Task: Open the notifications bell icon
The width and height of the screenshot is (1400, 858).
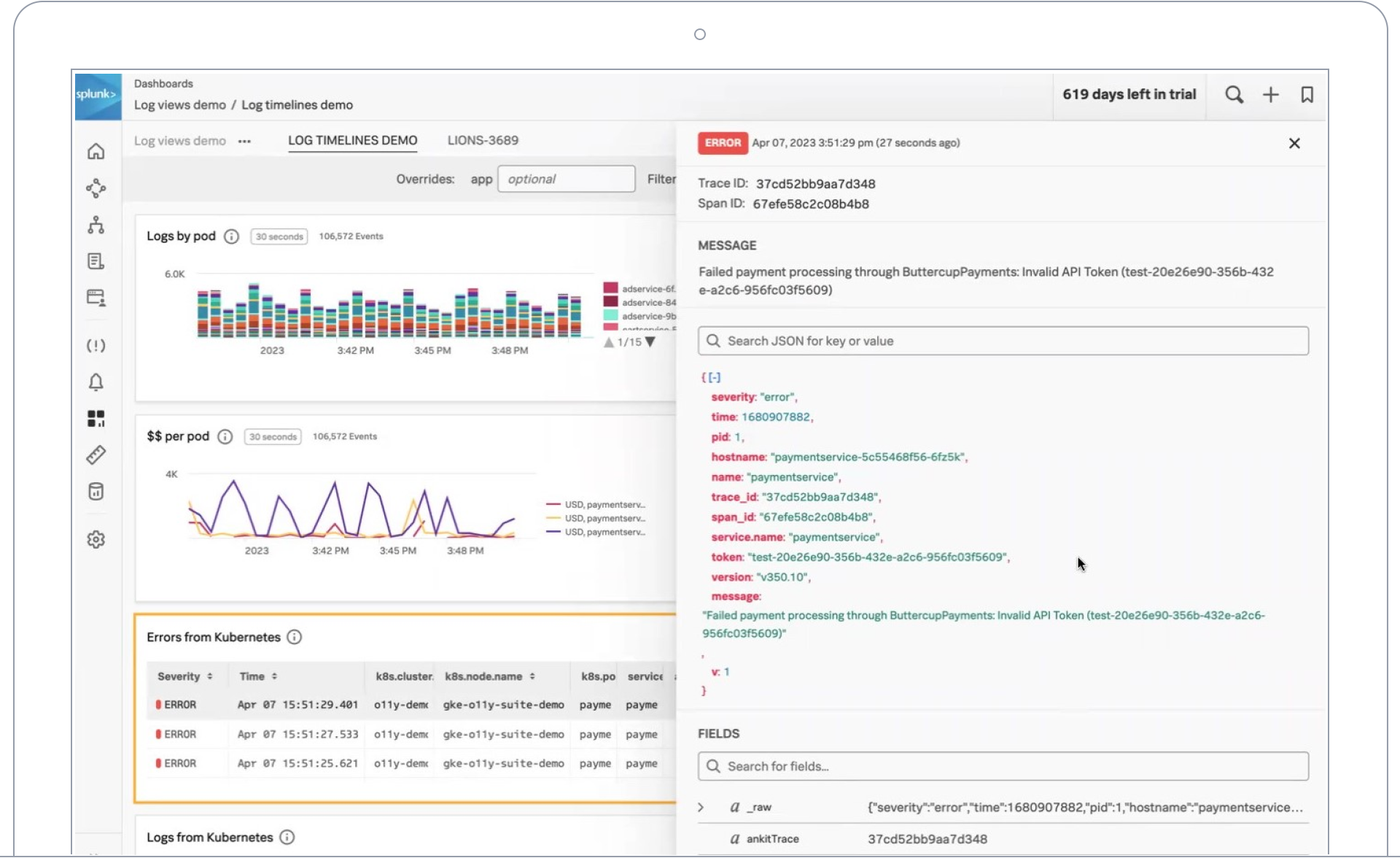Action: [x=96, y=382]
